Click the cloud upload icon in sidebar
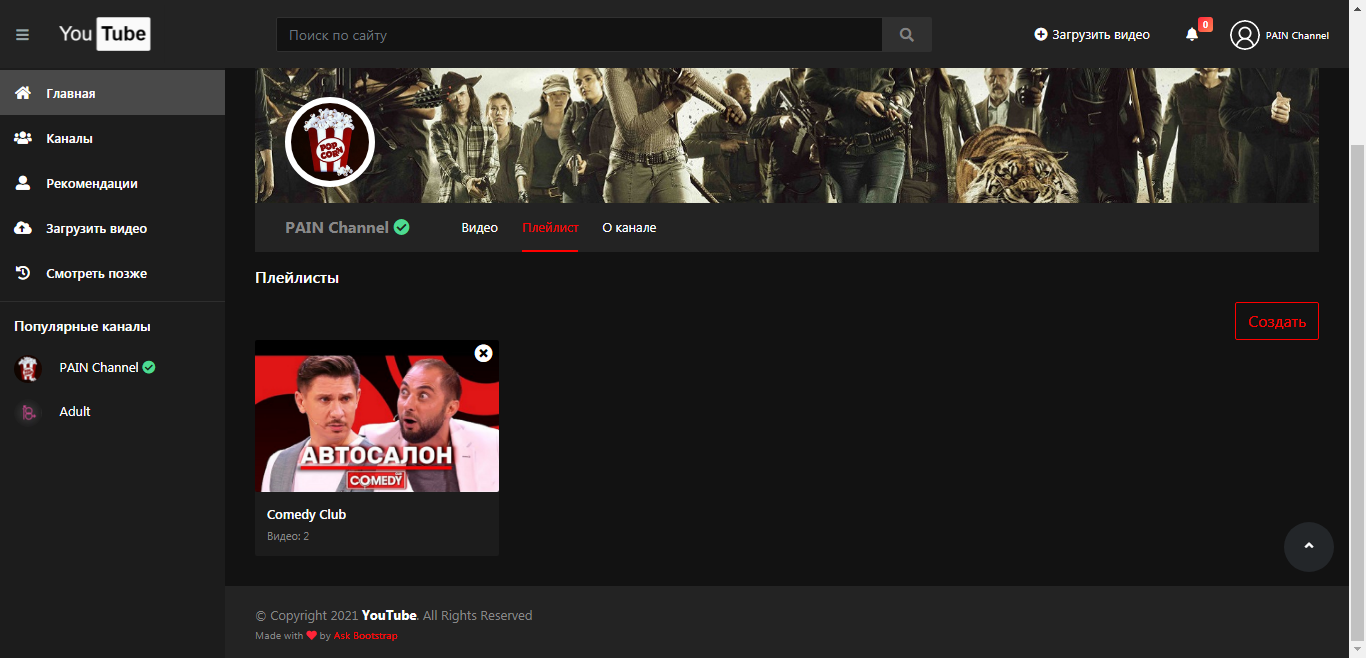1366x658 pixels. pyautogui.click(x=23, y=228)
